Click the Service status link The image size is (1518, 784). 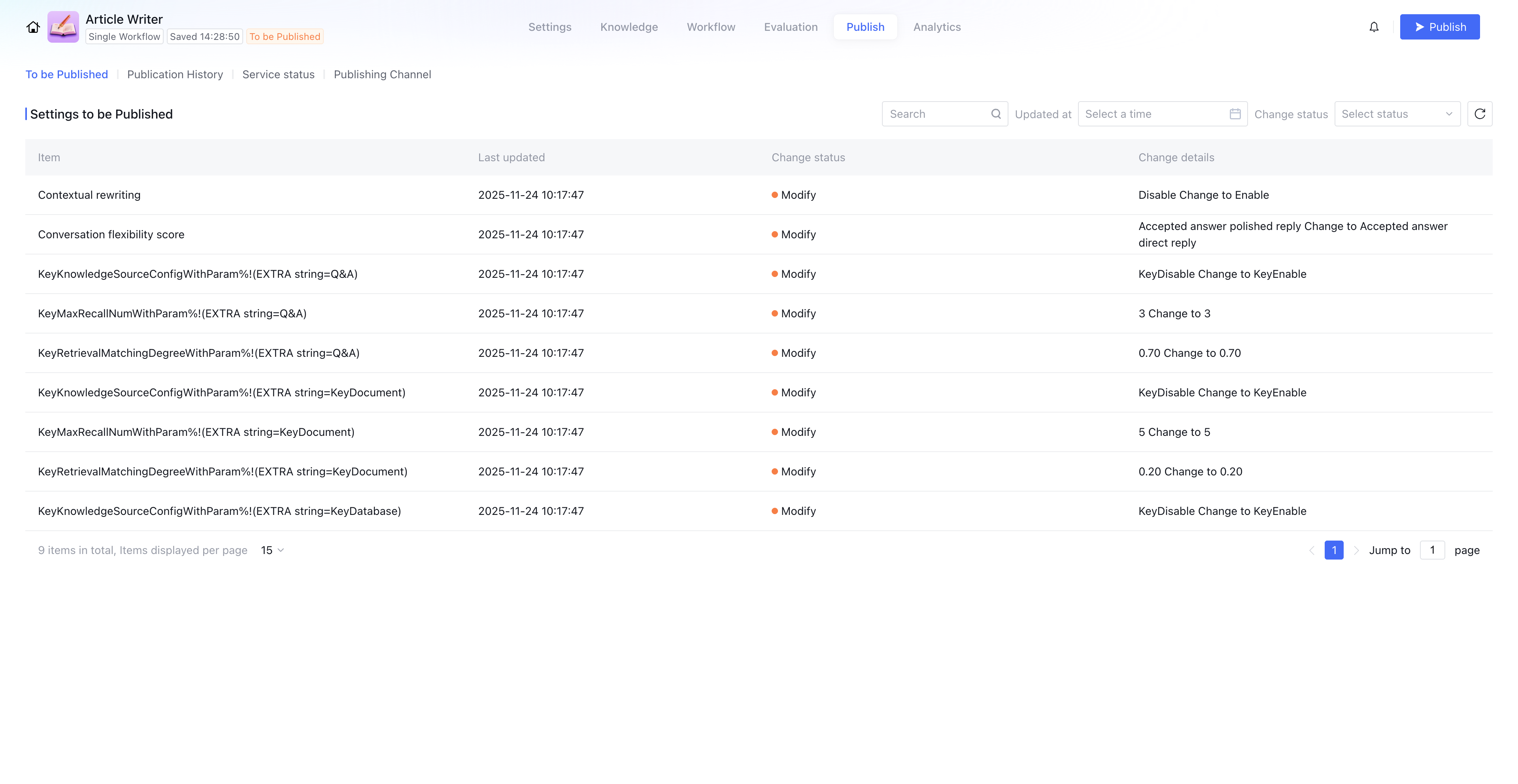coord(278,74)
